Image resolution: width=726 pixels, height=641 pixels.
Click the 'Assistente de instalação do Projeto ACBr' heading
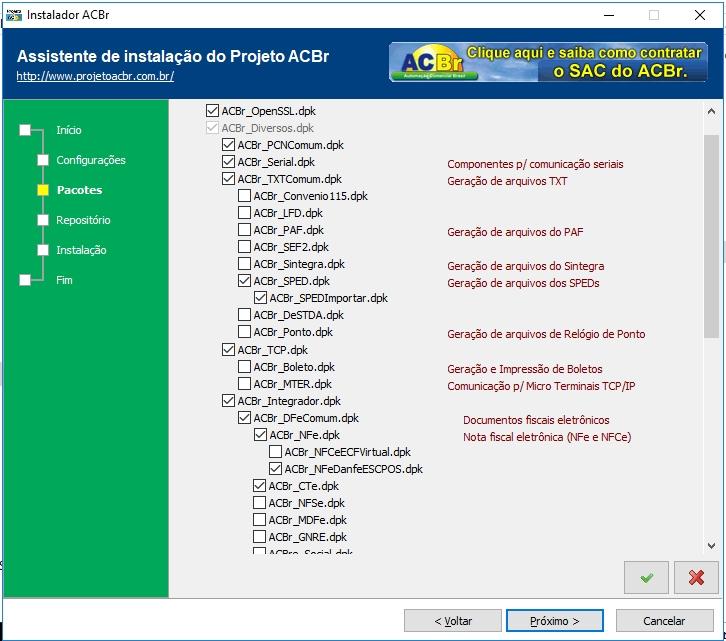173,57
